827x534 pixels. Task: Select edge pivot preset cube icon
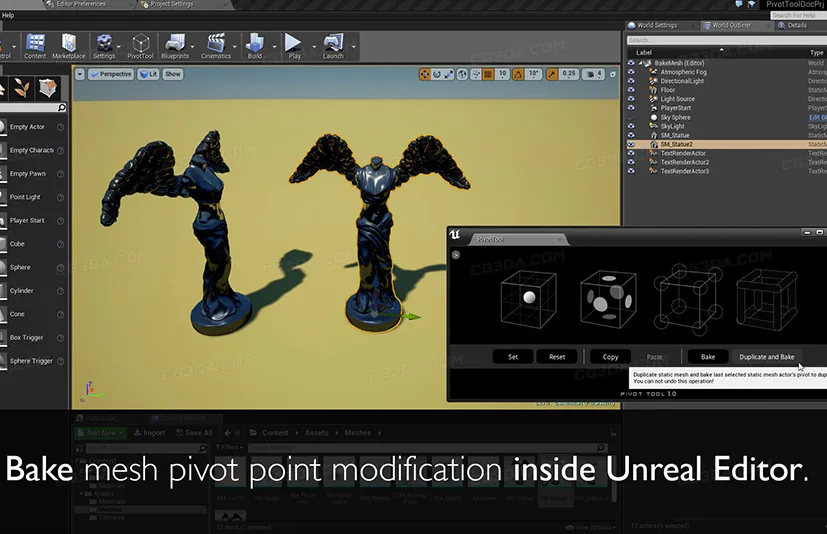[766, 299]
